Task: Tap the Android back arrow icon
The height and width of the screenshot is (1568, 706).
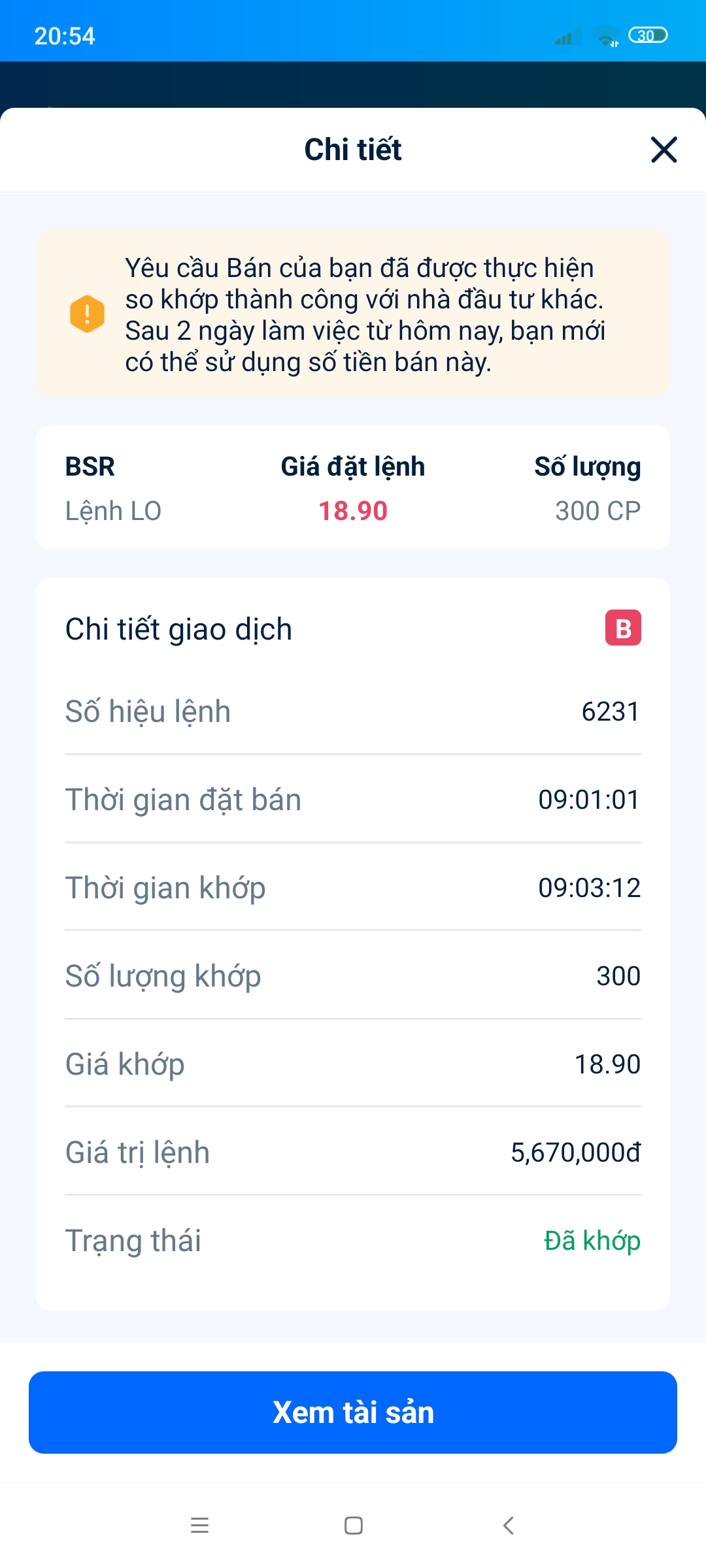Action: pyautogui.click(x=508, y=1526)
